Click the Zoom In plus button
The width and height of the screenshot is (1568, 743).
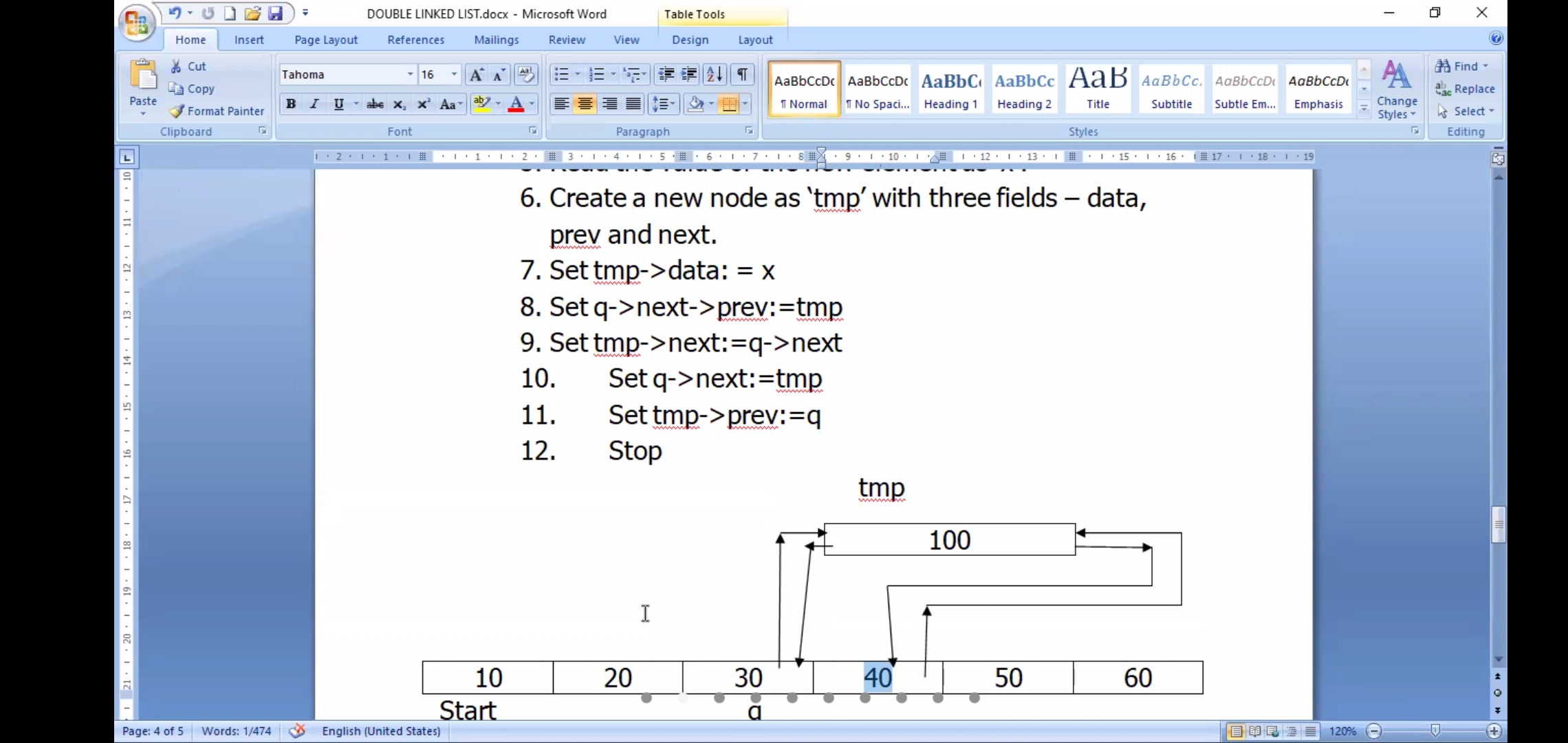pos(1494,731)
